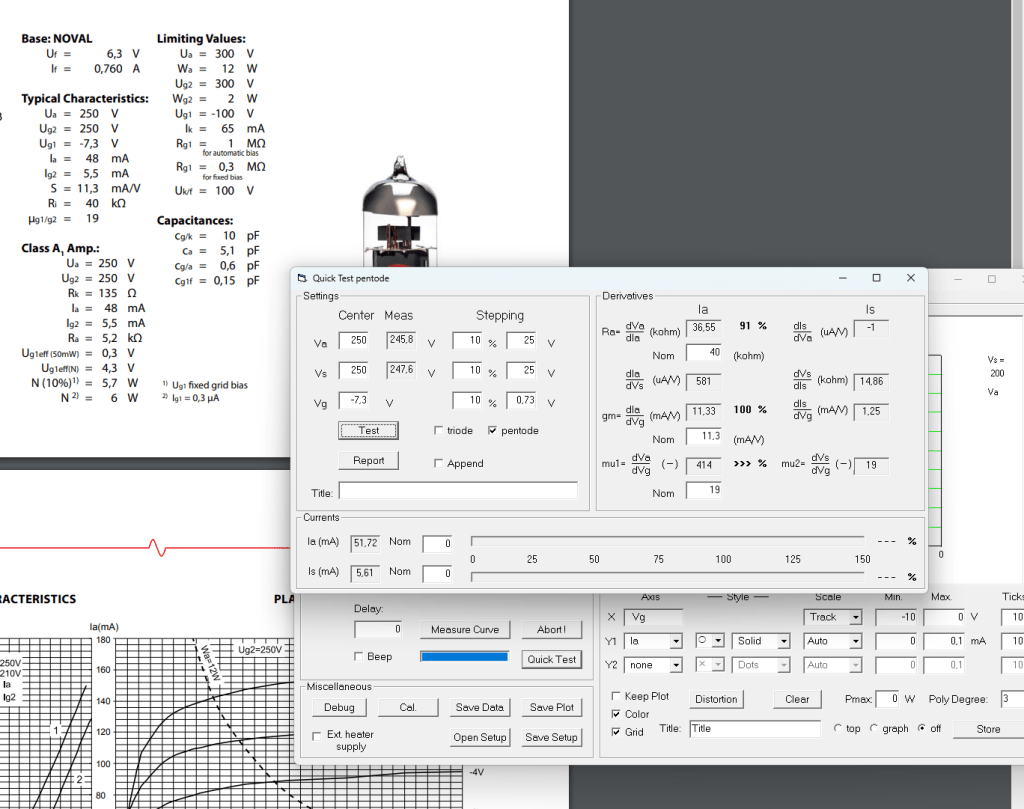
Task: Open the X axis Track scale dropdown
Action: coord(855,618)
